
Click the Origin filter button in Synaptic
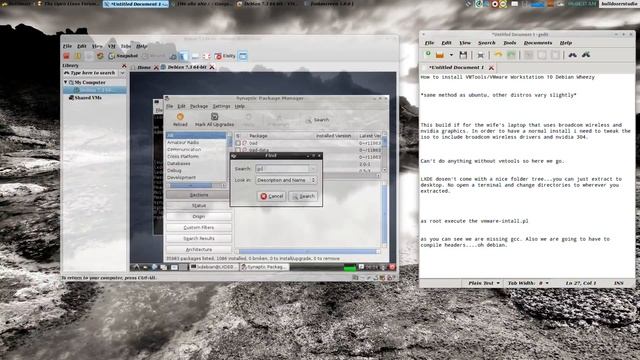tap(199, 217)
